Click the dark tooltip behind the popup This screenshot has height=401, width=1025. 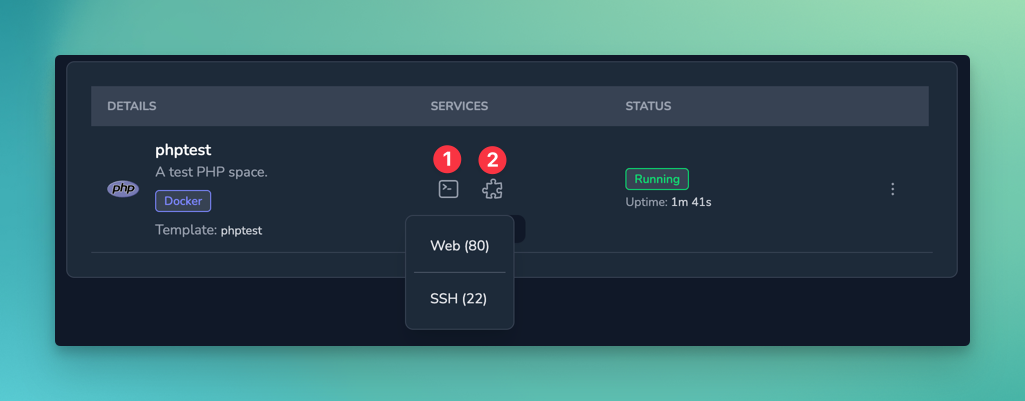(x=519, y=230)
